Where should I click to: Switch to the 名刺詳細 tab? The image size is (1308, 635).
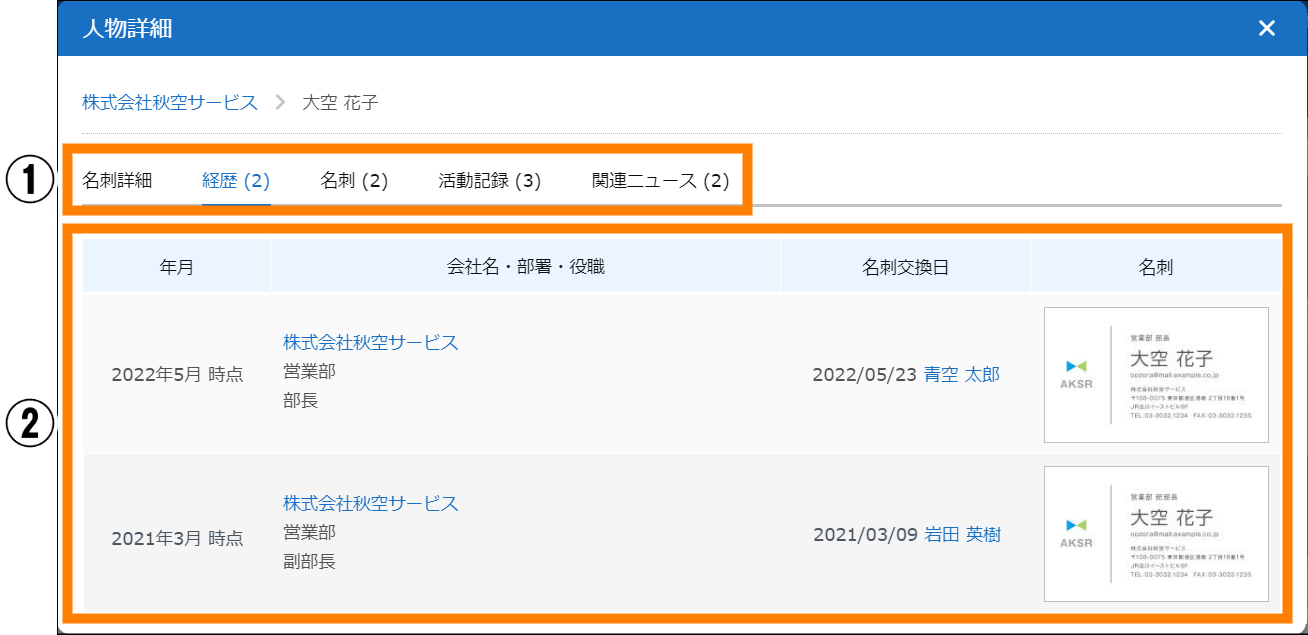(x=117, y=181)
